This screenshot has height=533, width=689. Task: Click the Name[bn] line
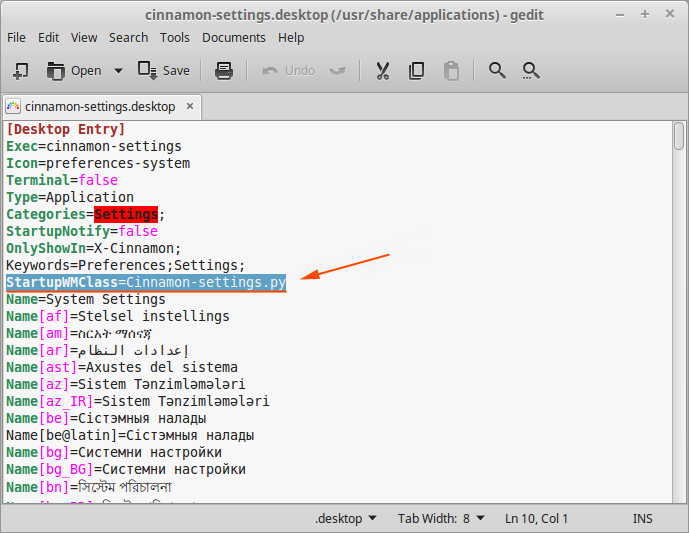[x=89, y=487]
